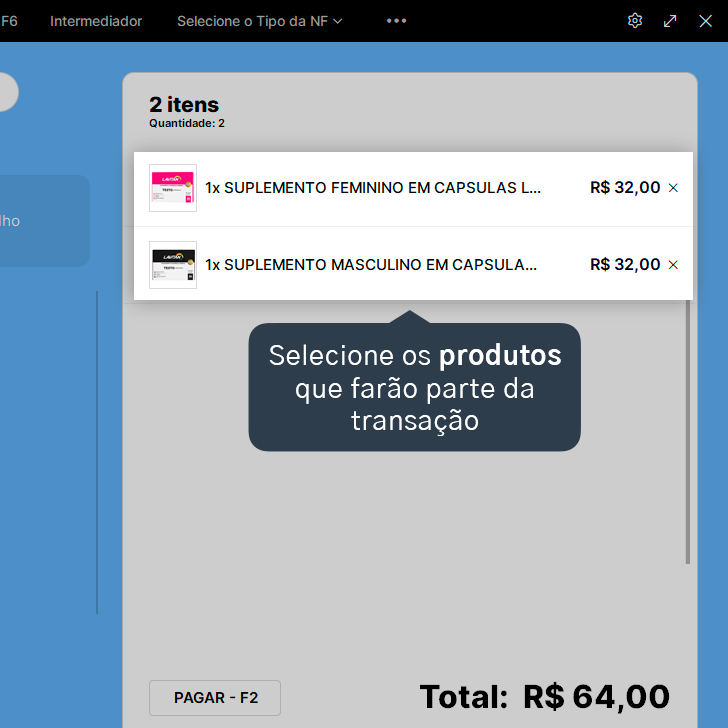Click the first R$ 32,00 price
The height and width of the screenshot is (728, 728).
625,188
